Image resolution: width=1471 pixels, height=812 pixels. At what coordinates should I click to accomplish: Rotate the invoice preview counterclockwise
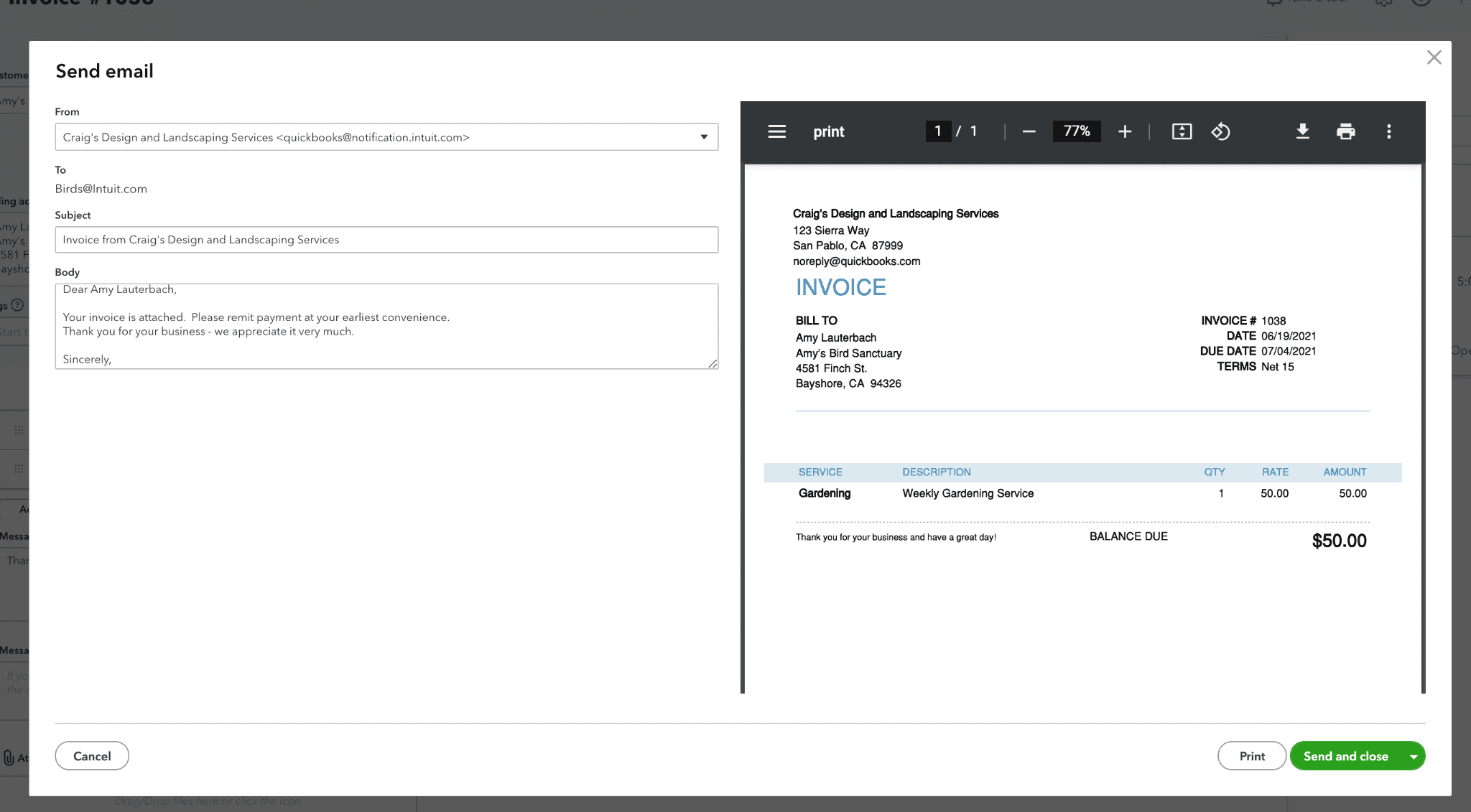pyautogui.click(x=1221, y=131)
